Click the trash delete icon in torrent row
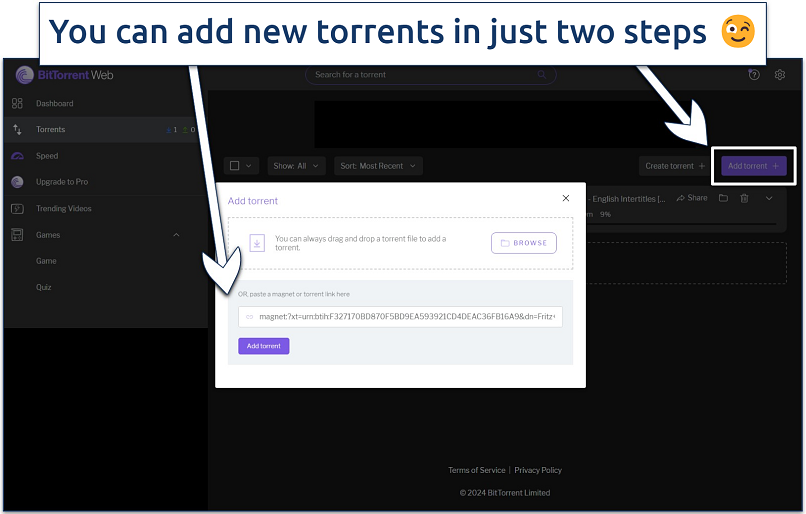The width and height of the screenshot is (806, 514). (744, 198)
